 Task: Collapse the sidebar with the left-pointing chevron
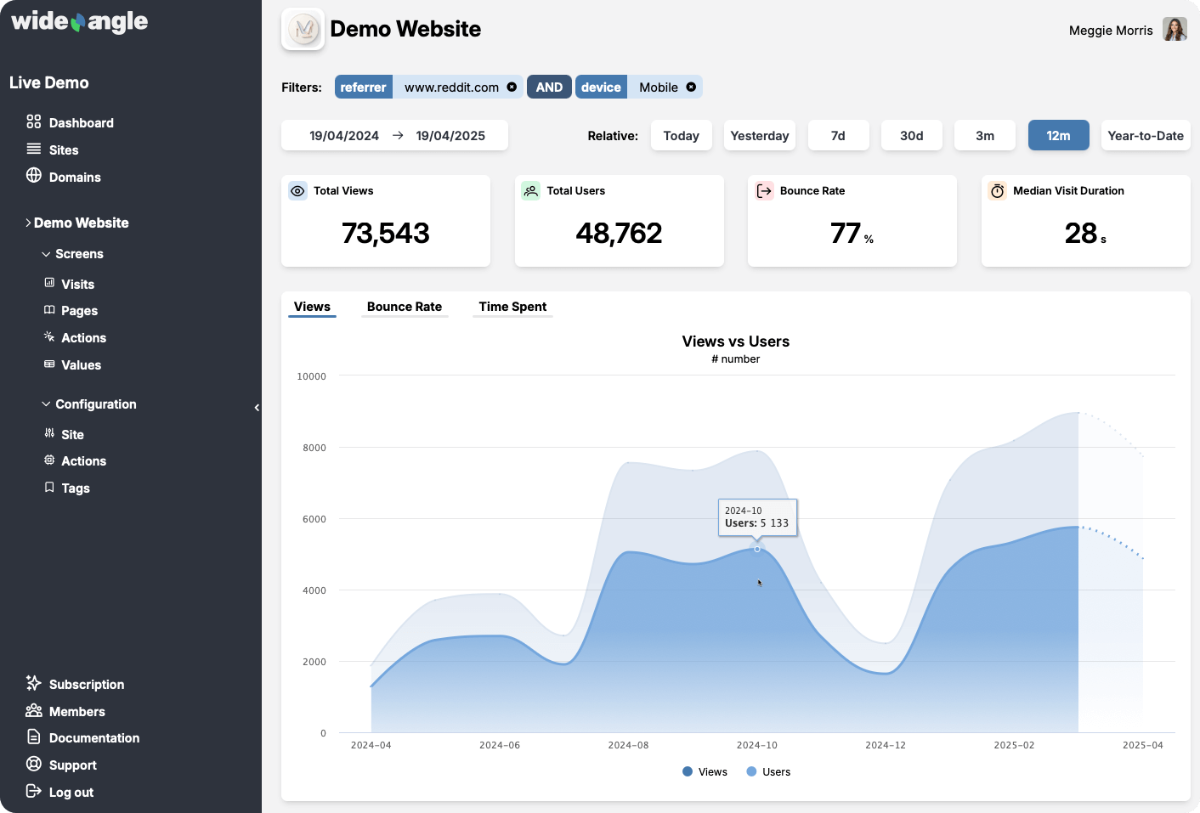coord(256,407)
